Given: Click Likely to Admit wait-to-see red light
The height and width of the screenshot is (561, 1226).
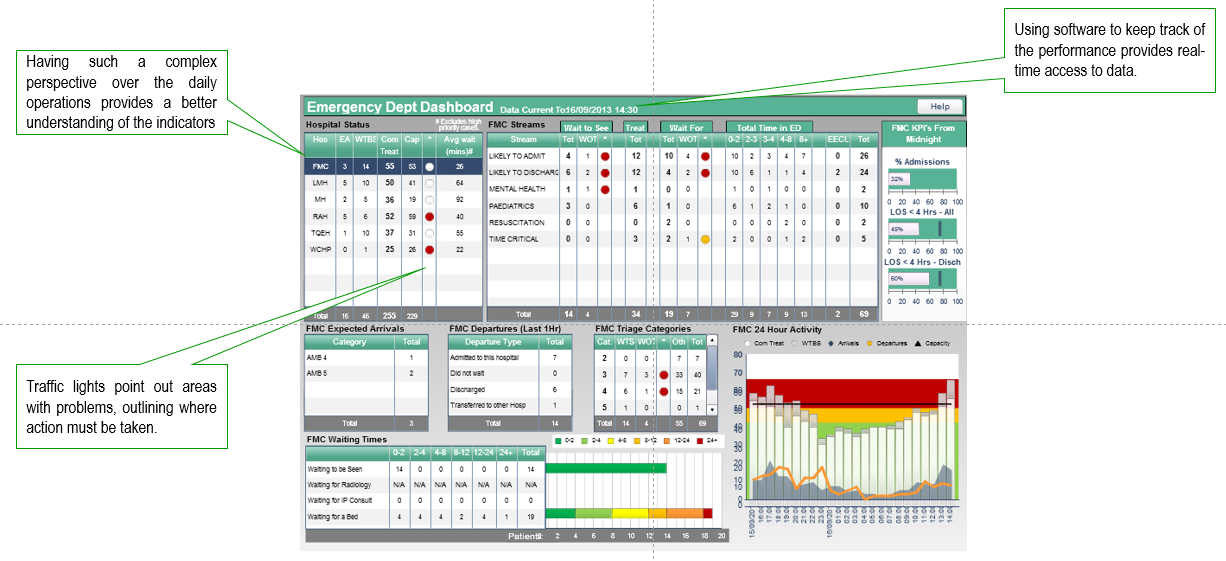Looking at the screenshot, I should (605, 157).
